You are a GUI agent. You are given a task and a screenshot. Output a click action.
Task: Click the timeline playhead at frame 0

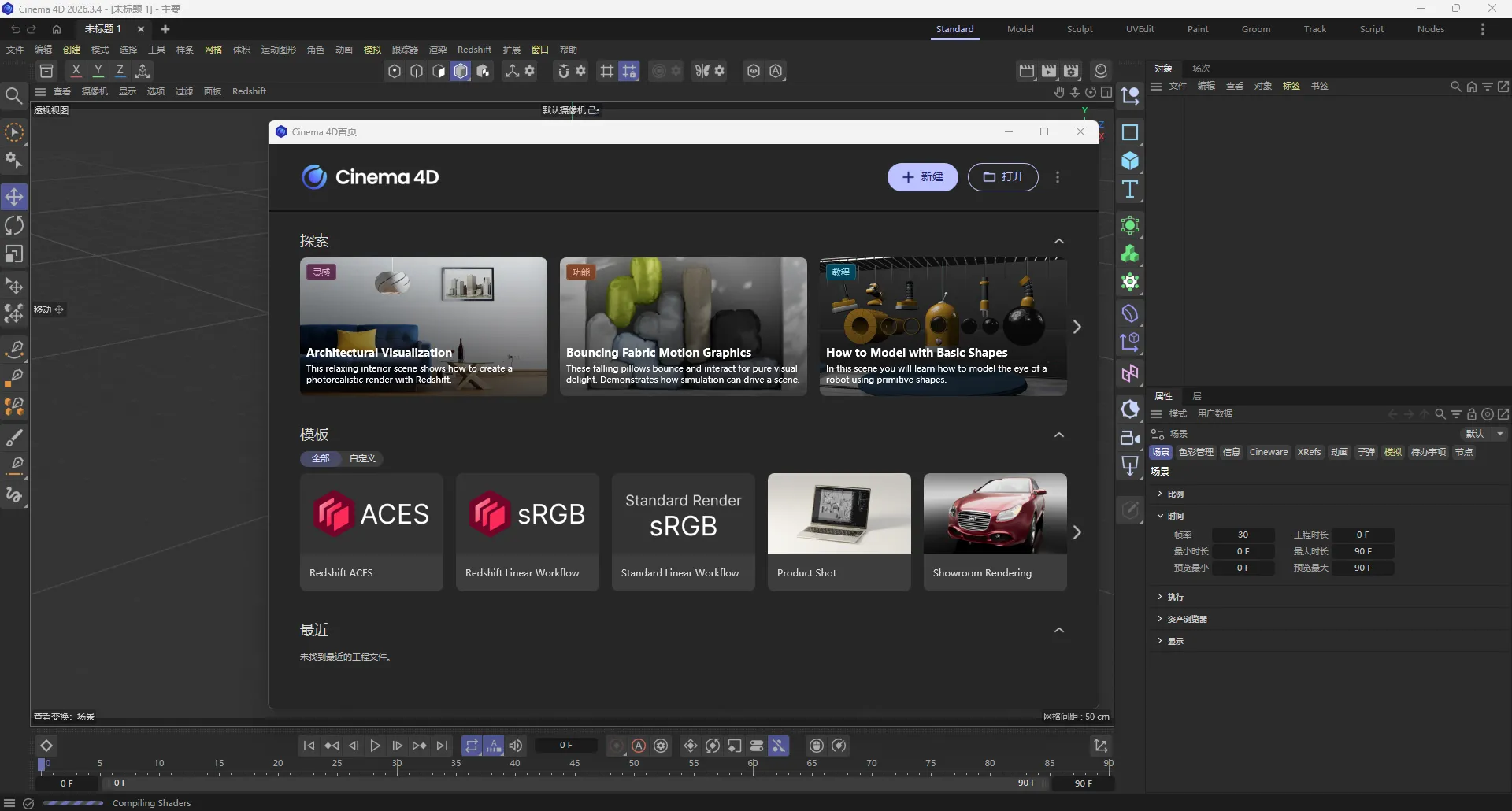coord(42,765)
